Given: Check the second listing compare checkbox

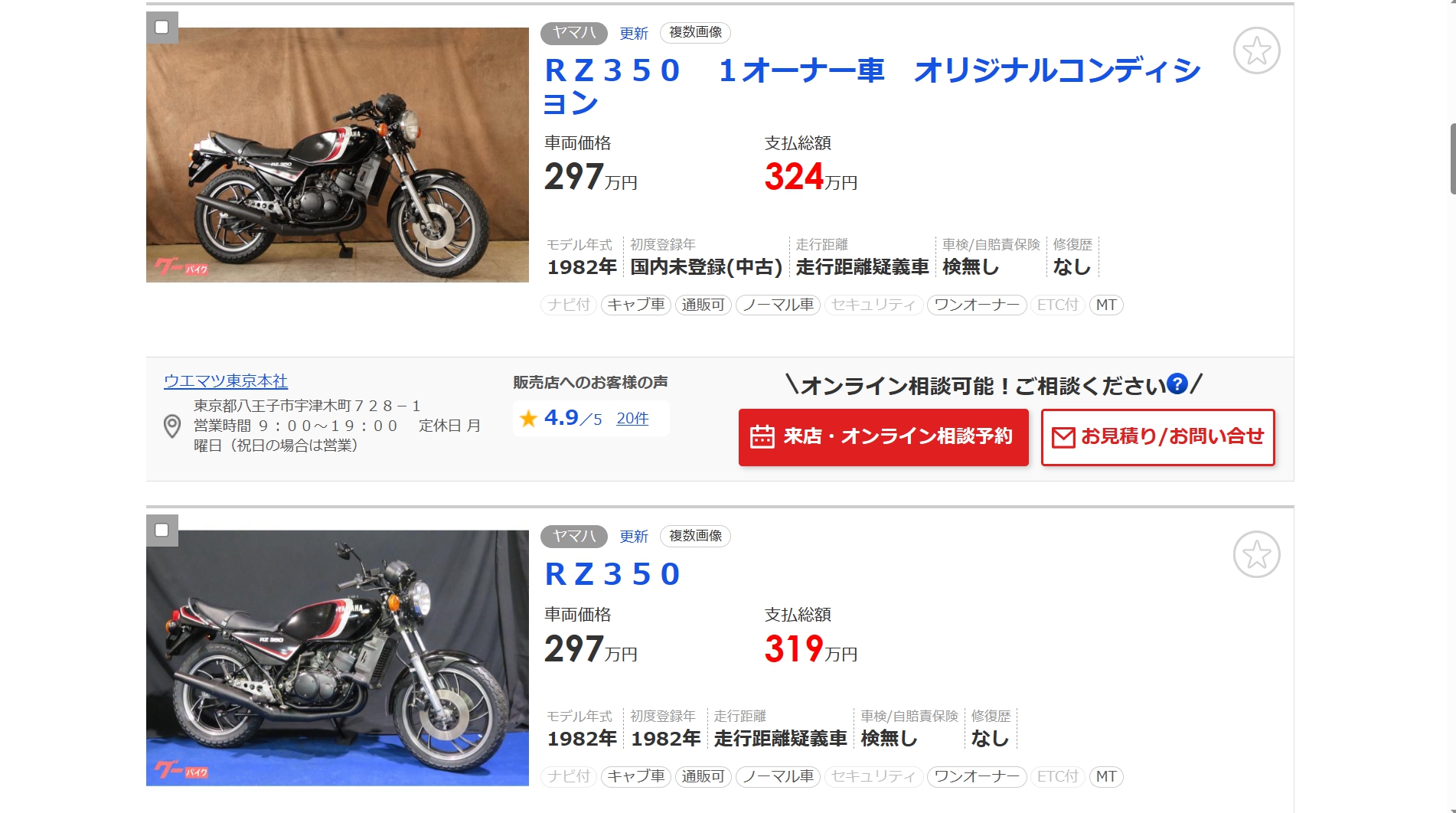Looking at the screenshot, I should 162,530.
